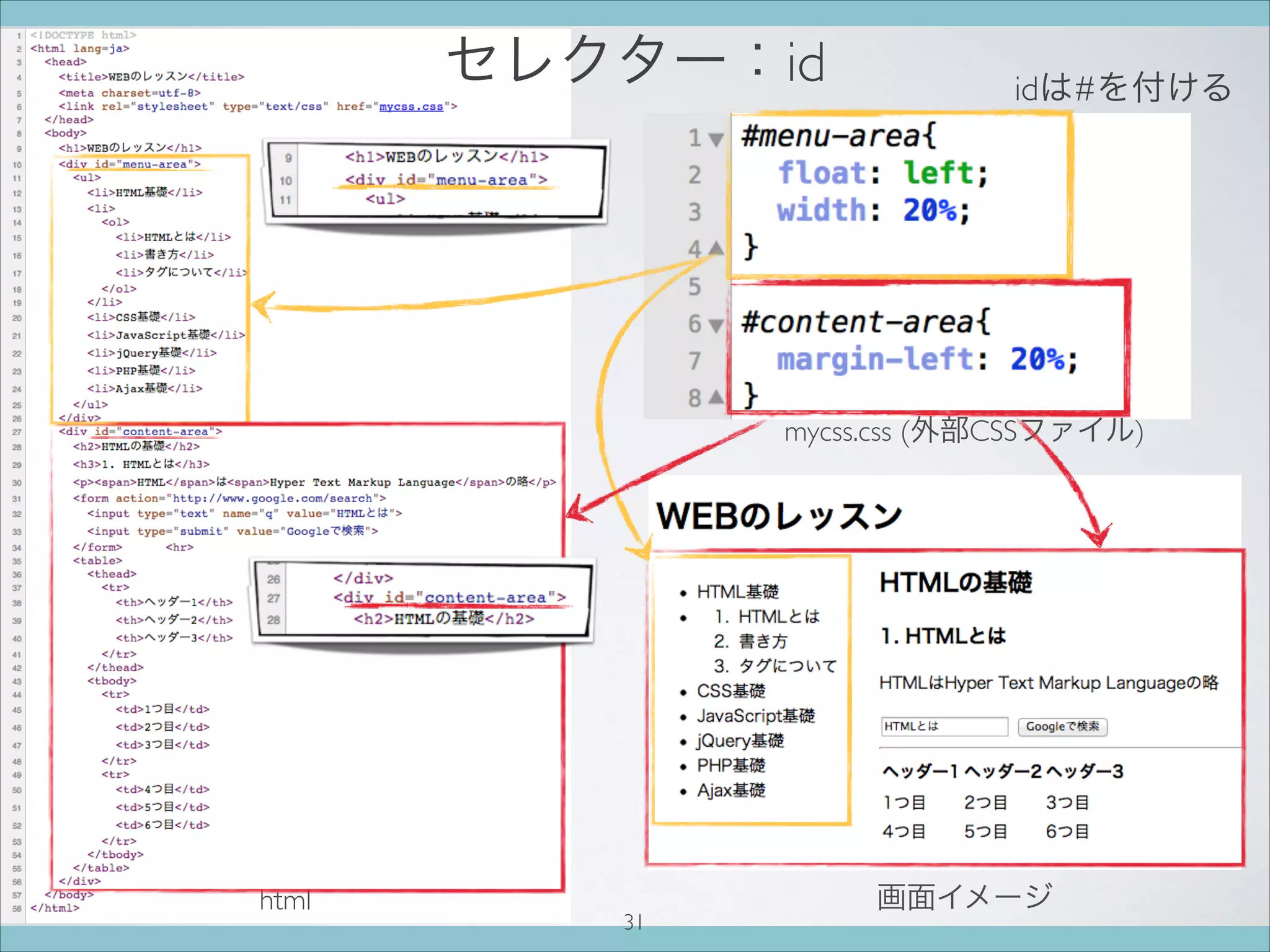Click '<input type="submit"' source line 33
This screenshot has width=1270, height=952.
pyautogui.click(x=233, y=531)
